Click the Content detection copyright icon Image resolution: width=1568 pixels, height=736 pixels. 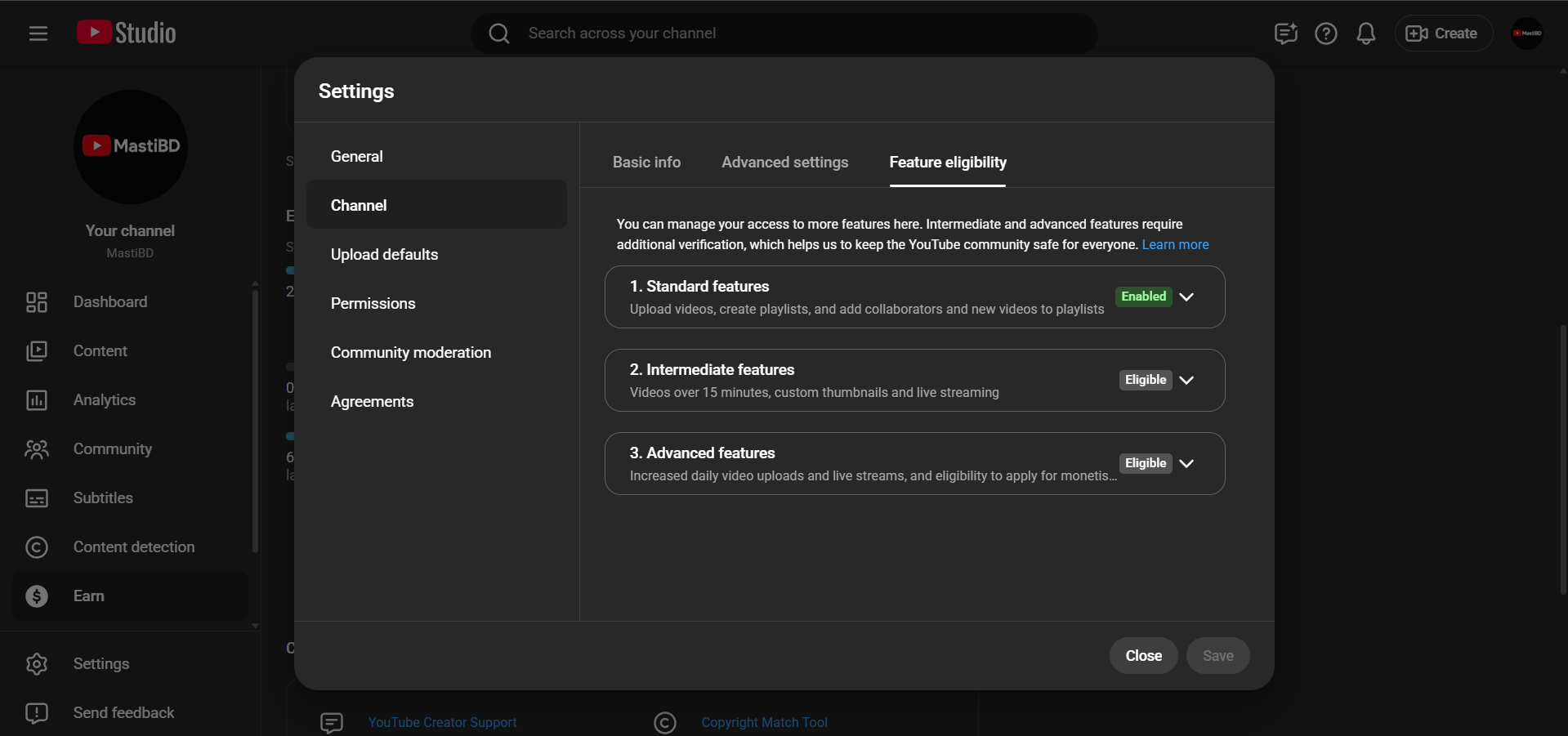37,547
